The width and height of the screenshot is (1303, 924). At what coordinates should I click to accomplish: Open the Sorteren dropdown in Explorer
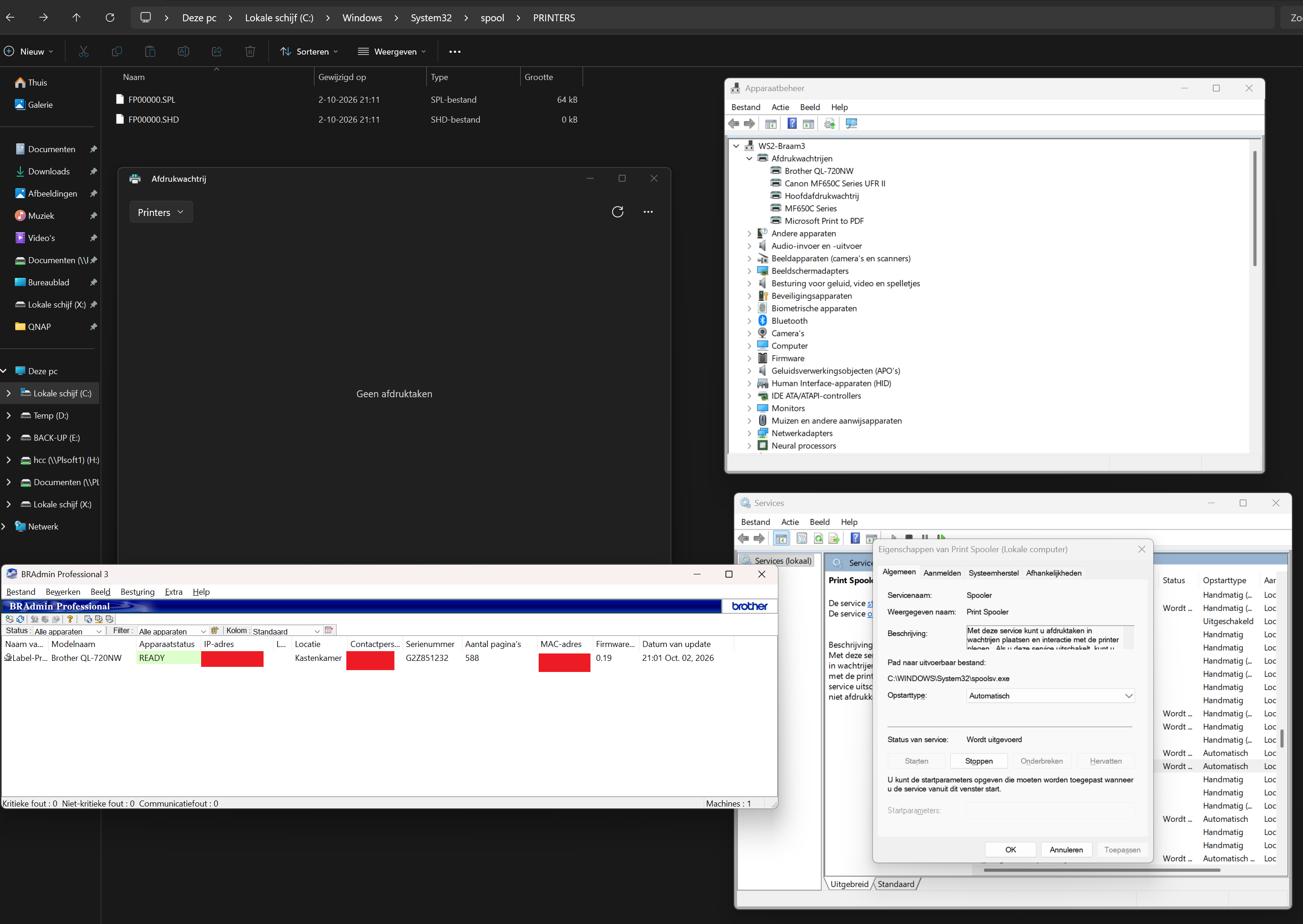pos(309,52)
